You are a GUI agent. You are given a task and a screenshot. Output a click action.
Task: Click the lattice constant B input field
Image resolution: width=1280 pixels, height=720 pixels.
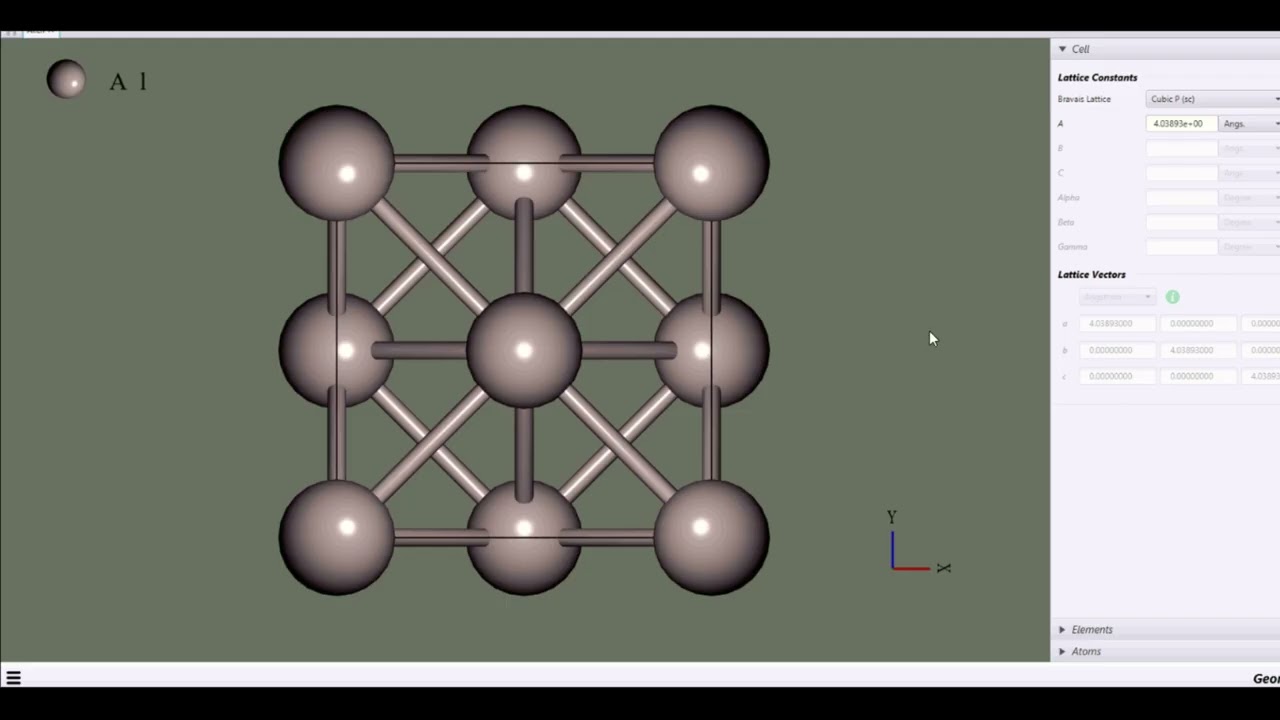(x=1181, y=148)
